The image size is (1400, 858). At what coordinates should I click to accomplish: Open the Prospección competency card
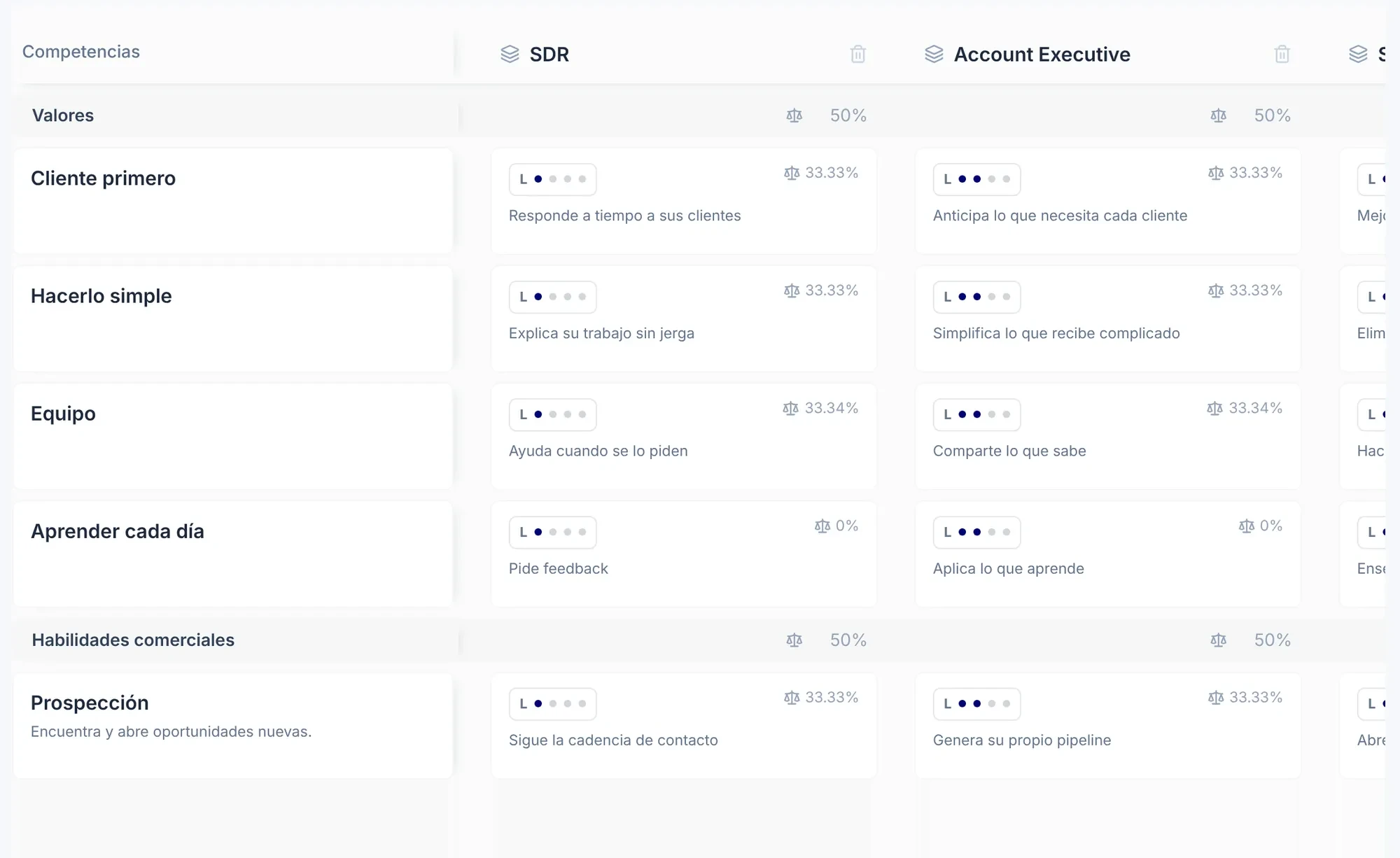click(233, 726)
